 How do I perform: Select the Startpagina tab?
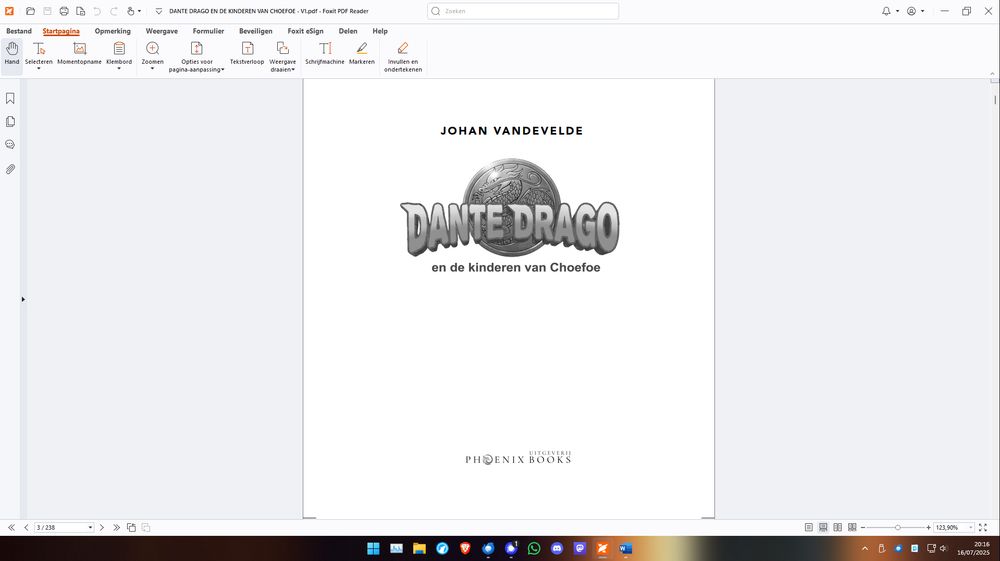[x=61, y=31]
